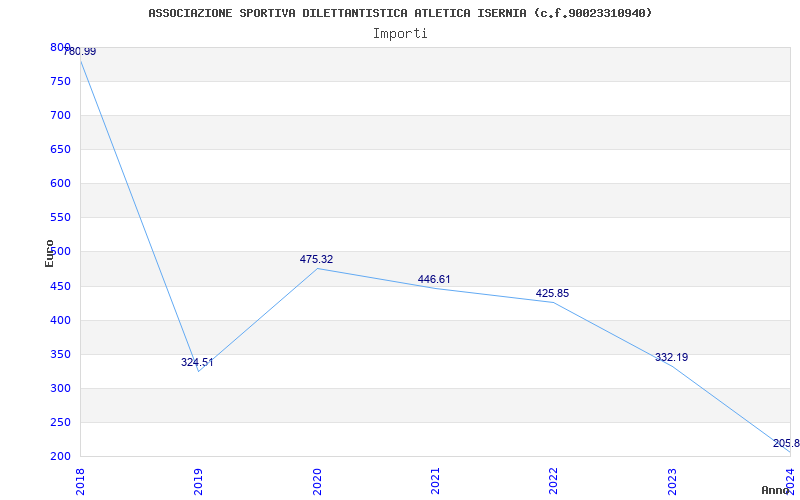Click the 200 y-axis tick label

pyautogui.click(x=60, y=456)
